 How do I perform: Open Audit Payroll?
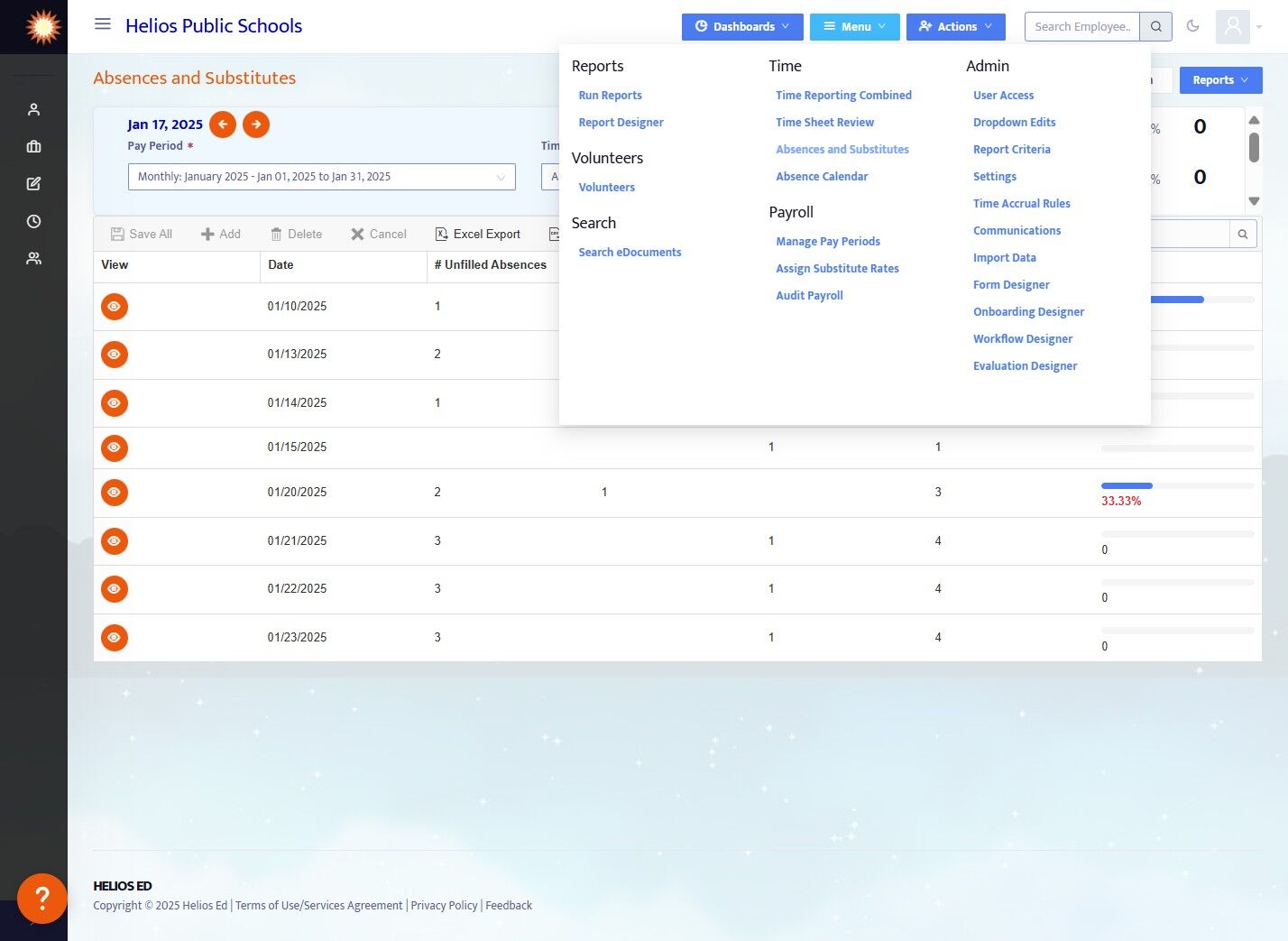point(810,296)
